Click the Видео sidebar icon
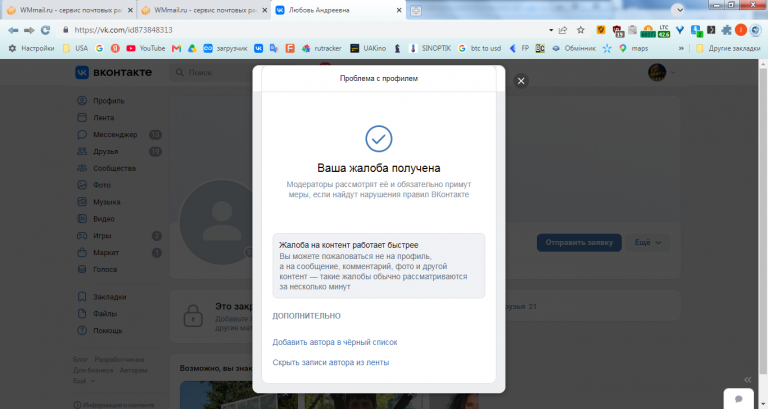This screenshot has width=768, height=409. [x=82, y=218]
